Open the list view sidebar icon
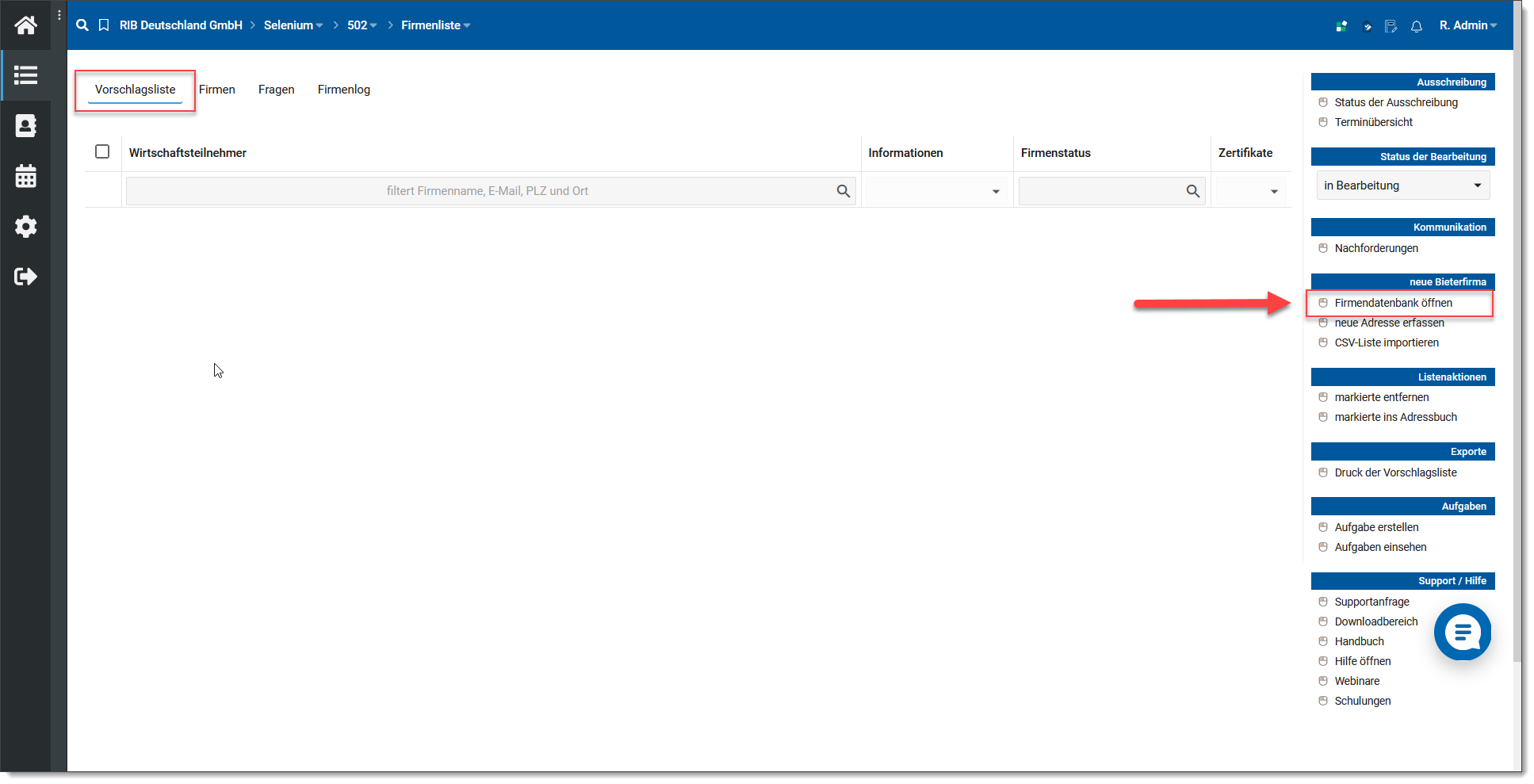 (25, 75)
